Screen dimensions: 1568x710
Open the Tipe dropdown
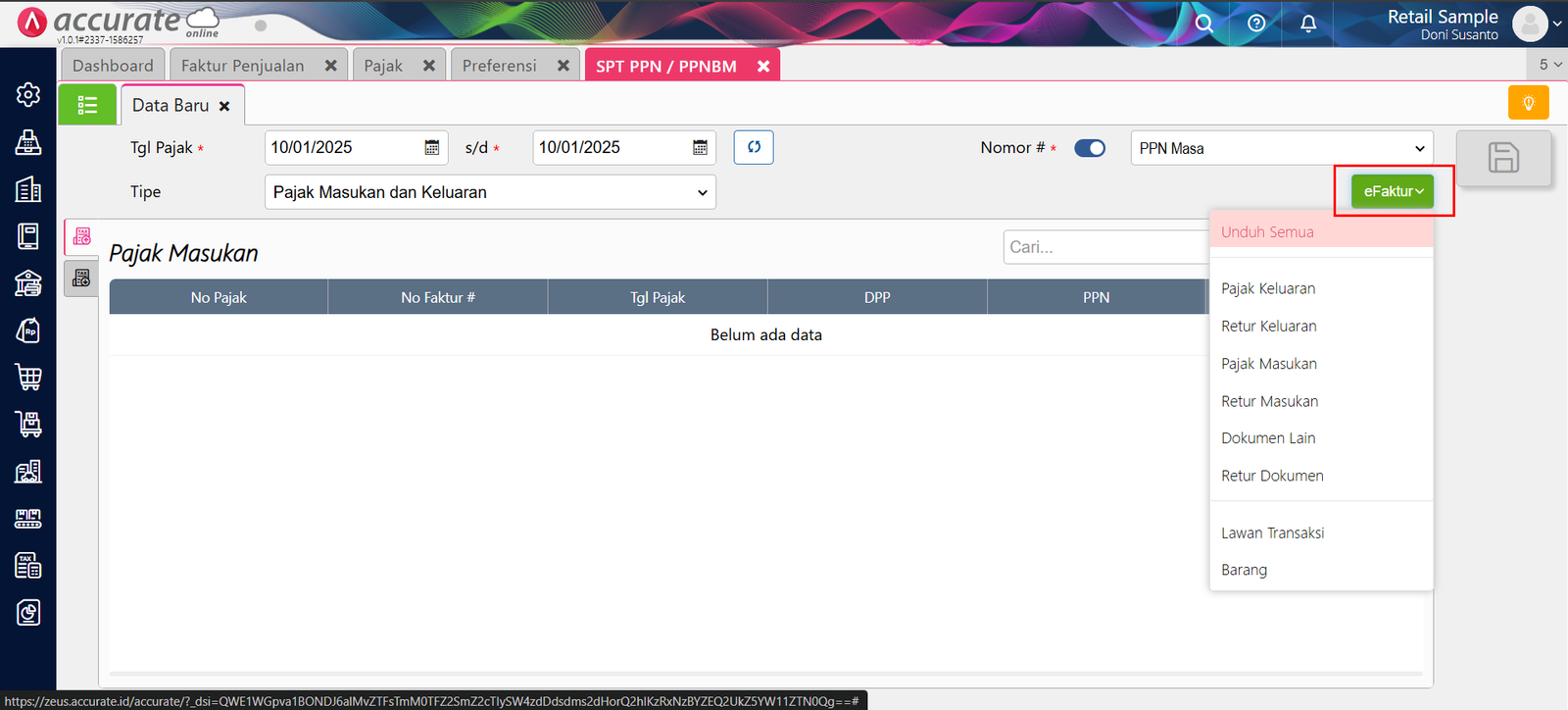490,192
